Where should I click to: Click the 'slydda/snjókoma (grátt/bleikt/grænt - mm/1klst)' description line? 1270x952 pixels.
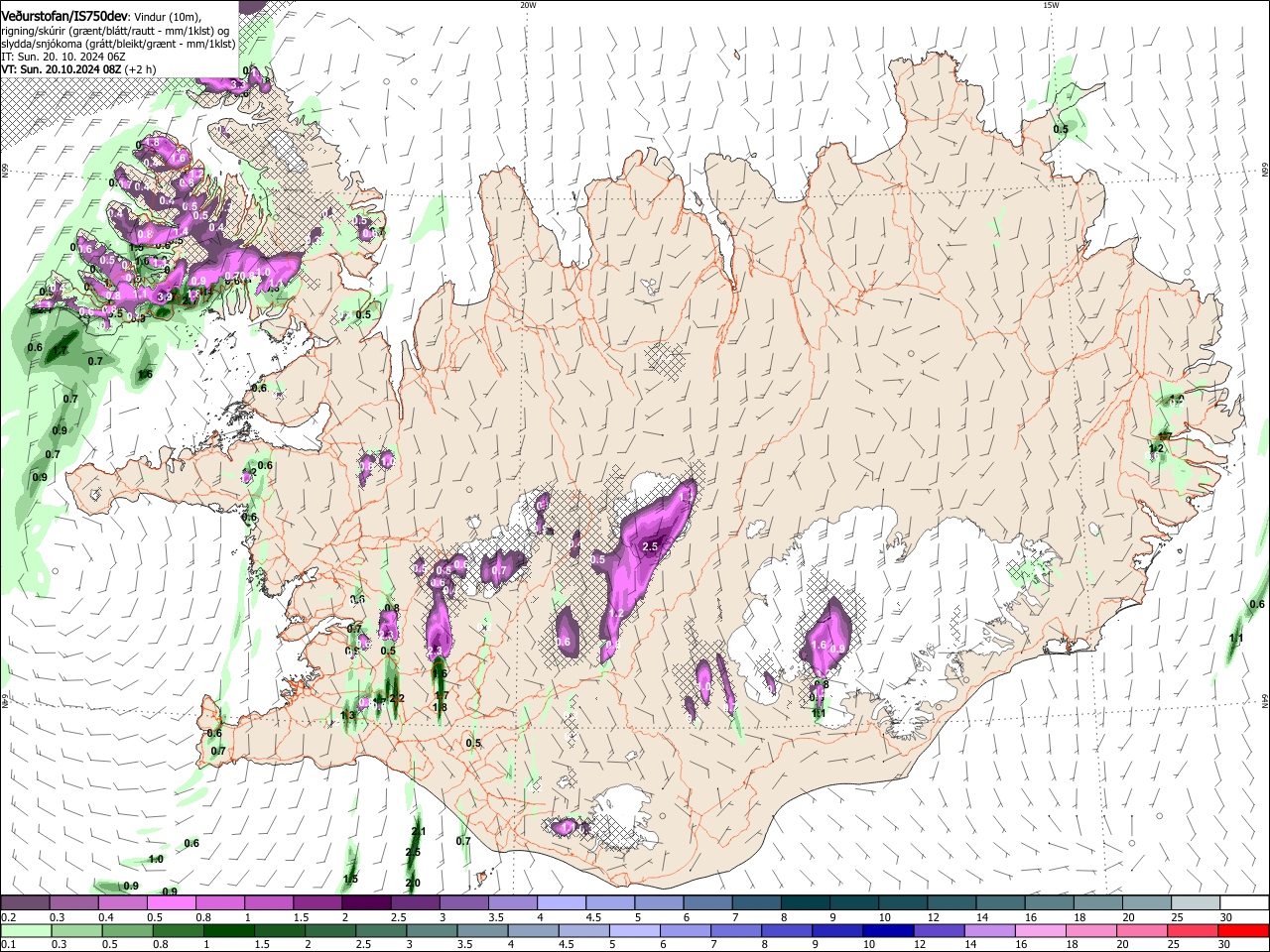(118, 45)
